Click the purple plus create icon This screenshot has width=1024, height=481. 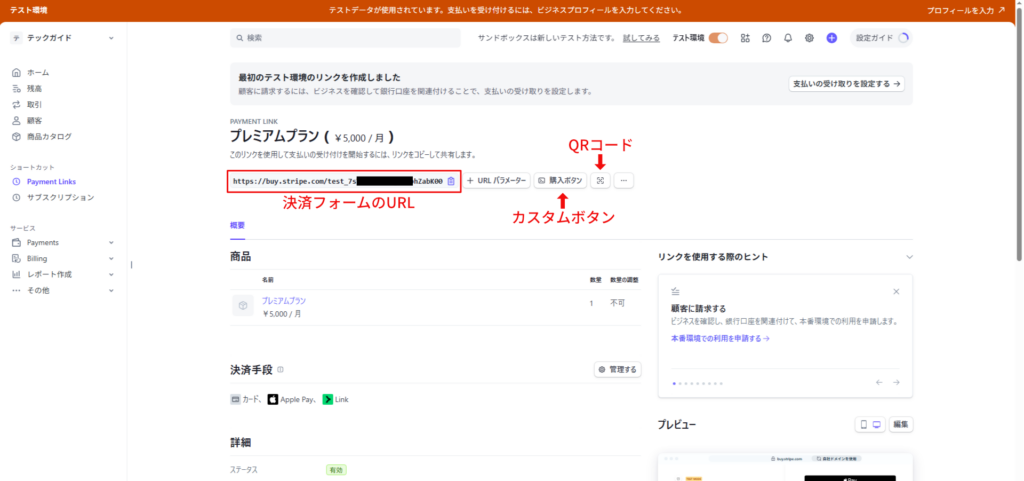coord(831,38)
